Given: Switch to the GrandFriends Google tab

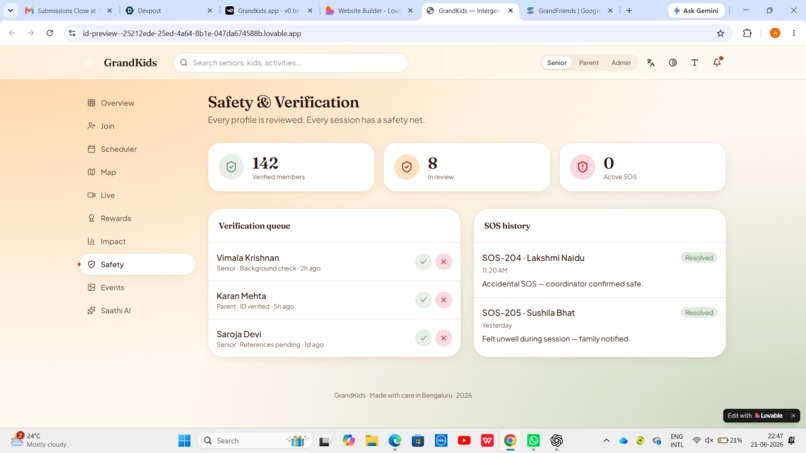Looking at the screenshot, I should click(x=570, y=10).
